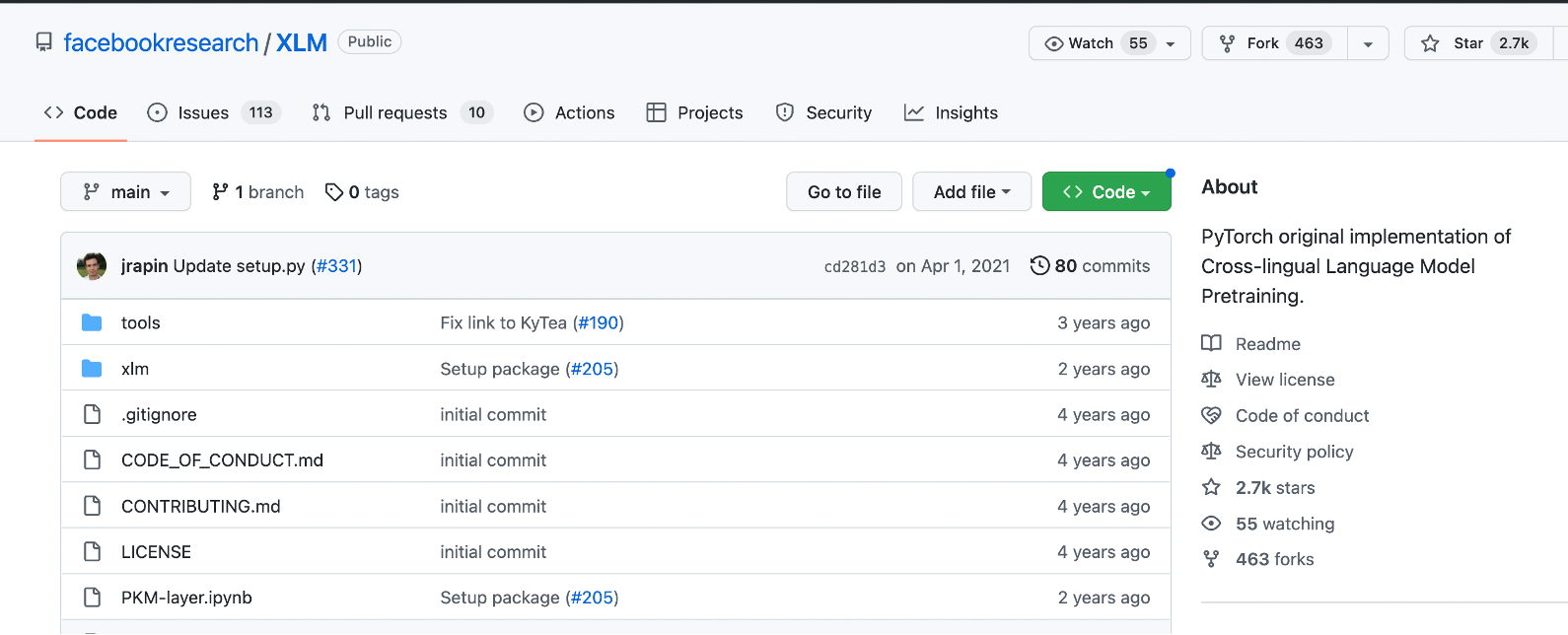1568x635 pixels.
Task: View the 55 watching link
Action: pyautogui.click(x=1285, y=524)
